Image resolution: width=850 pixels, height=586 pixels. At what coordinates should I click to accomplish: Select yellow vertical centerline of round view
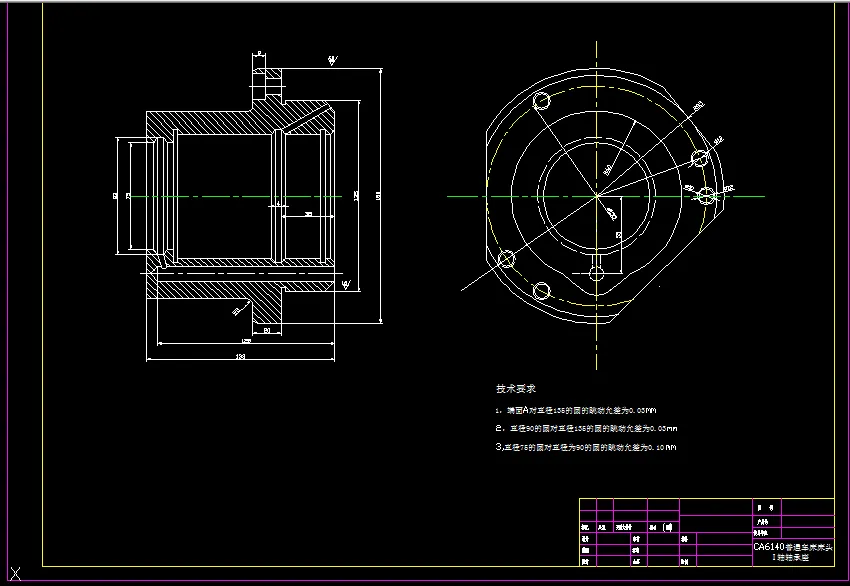click(x=596, y=205)
